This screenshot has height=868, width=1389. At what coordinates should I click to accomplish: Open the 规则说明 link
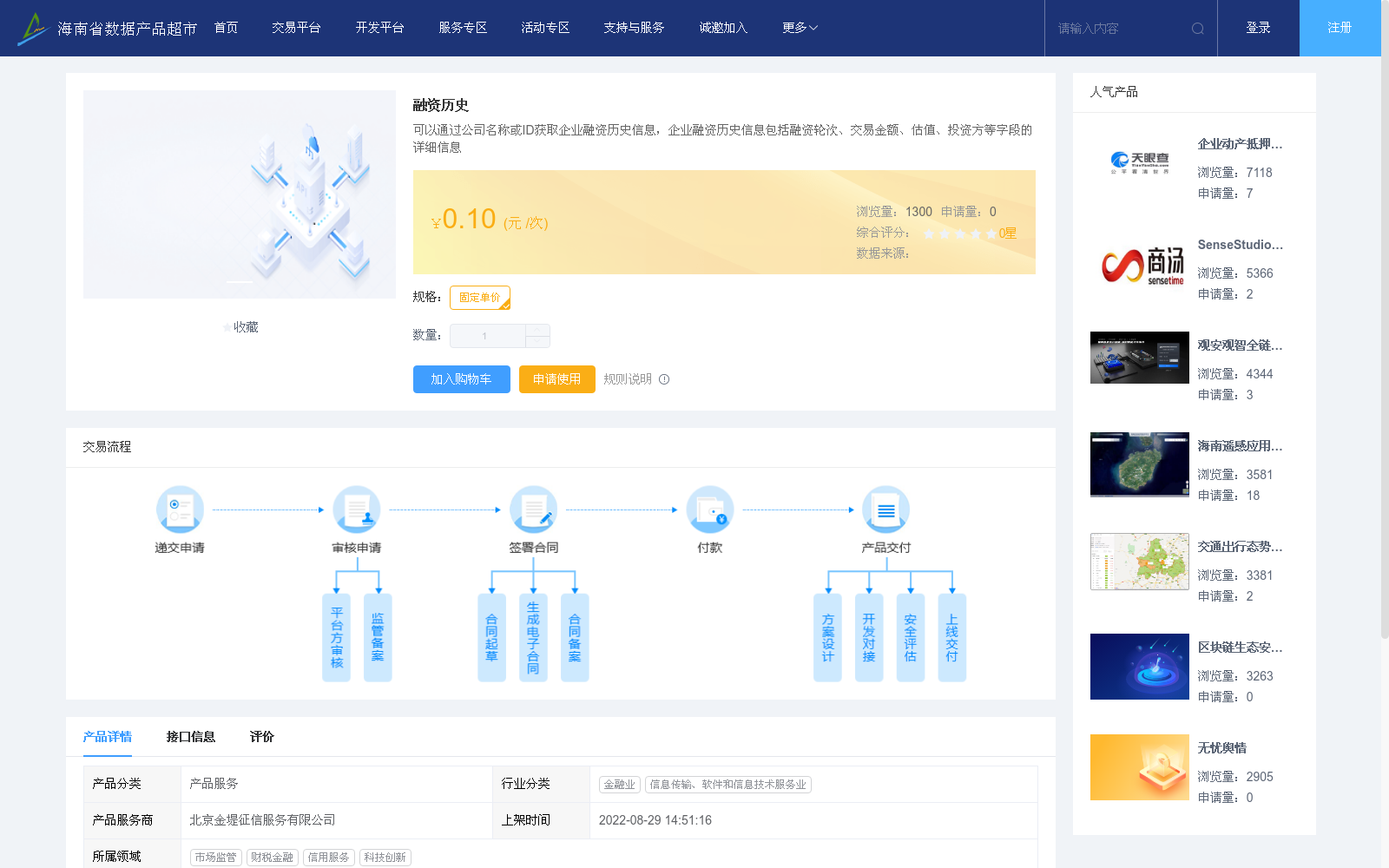(628, 379)
